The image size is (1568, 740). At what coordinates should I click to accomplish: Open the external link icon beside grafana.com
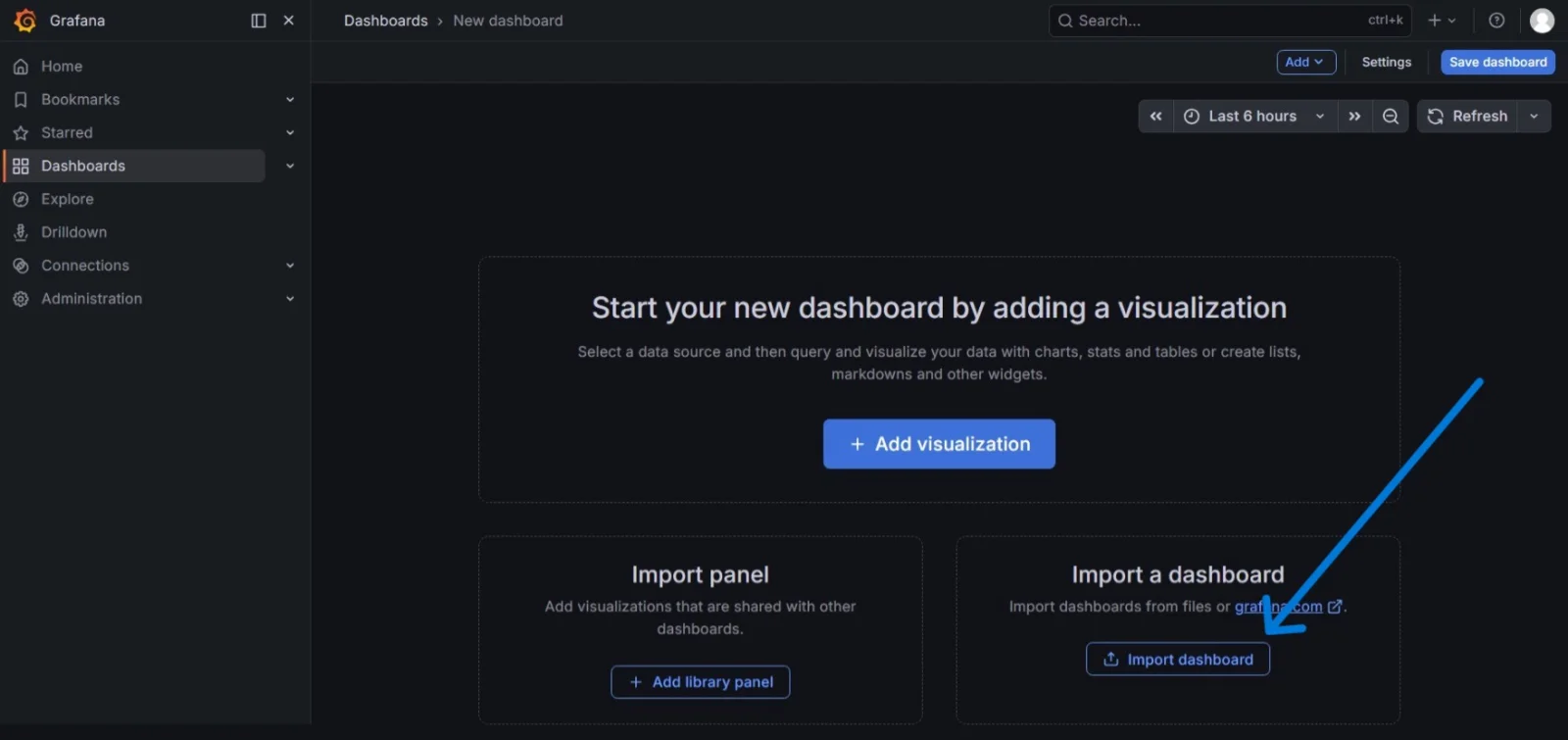click(1335, 608)
